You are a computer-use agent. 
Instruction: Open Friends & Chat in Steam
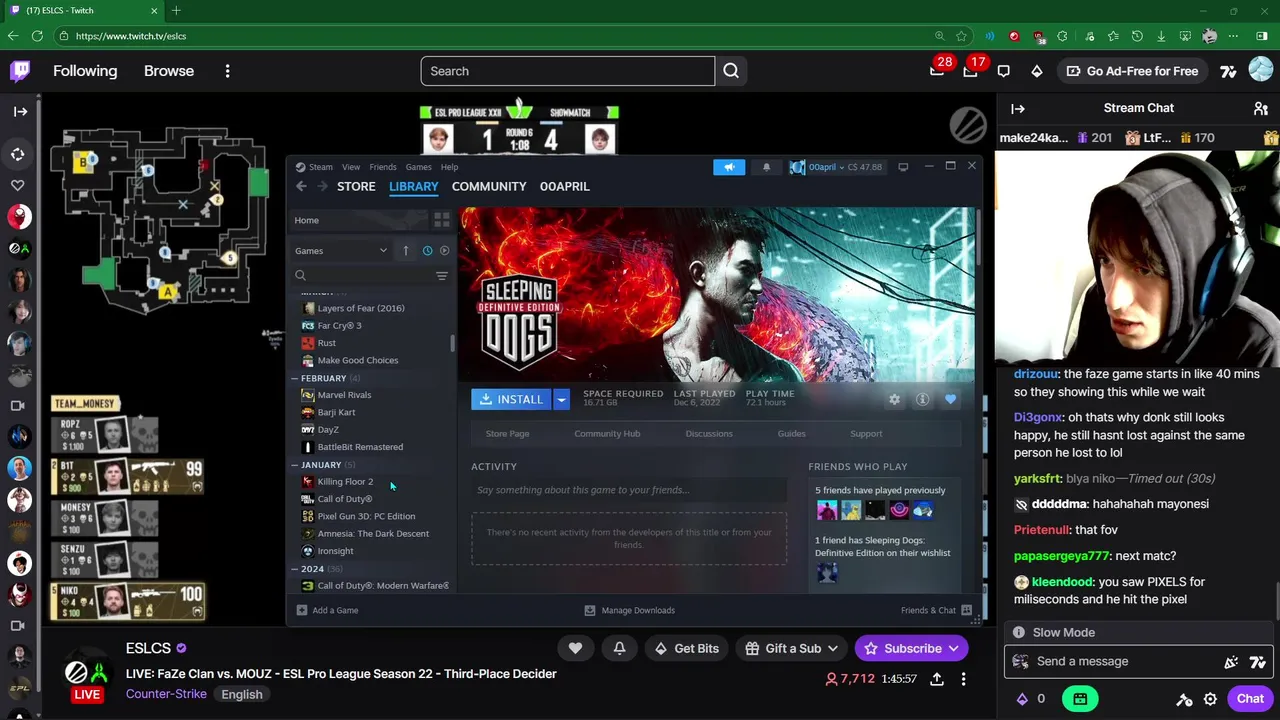[x=936, y=610]
